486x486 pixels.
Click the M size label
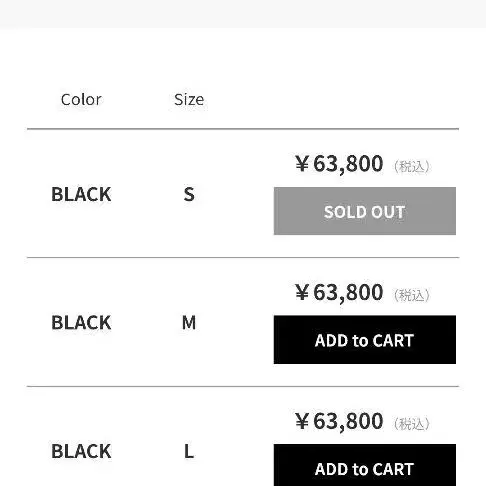pyautogui.click(x=189, y=323)
